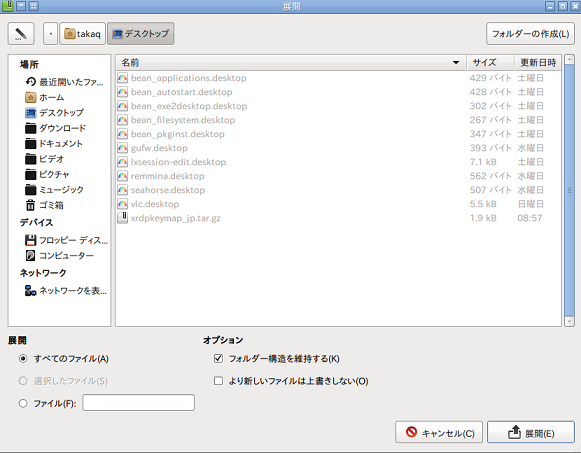Click the path bar back arrow

[50, 34]
